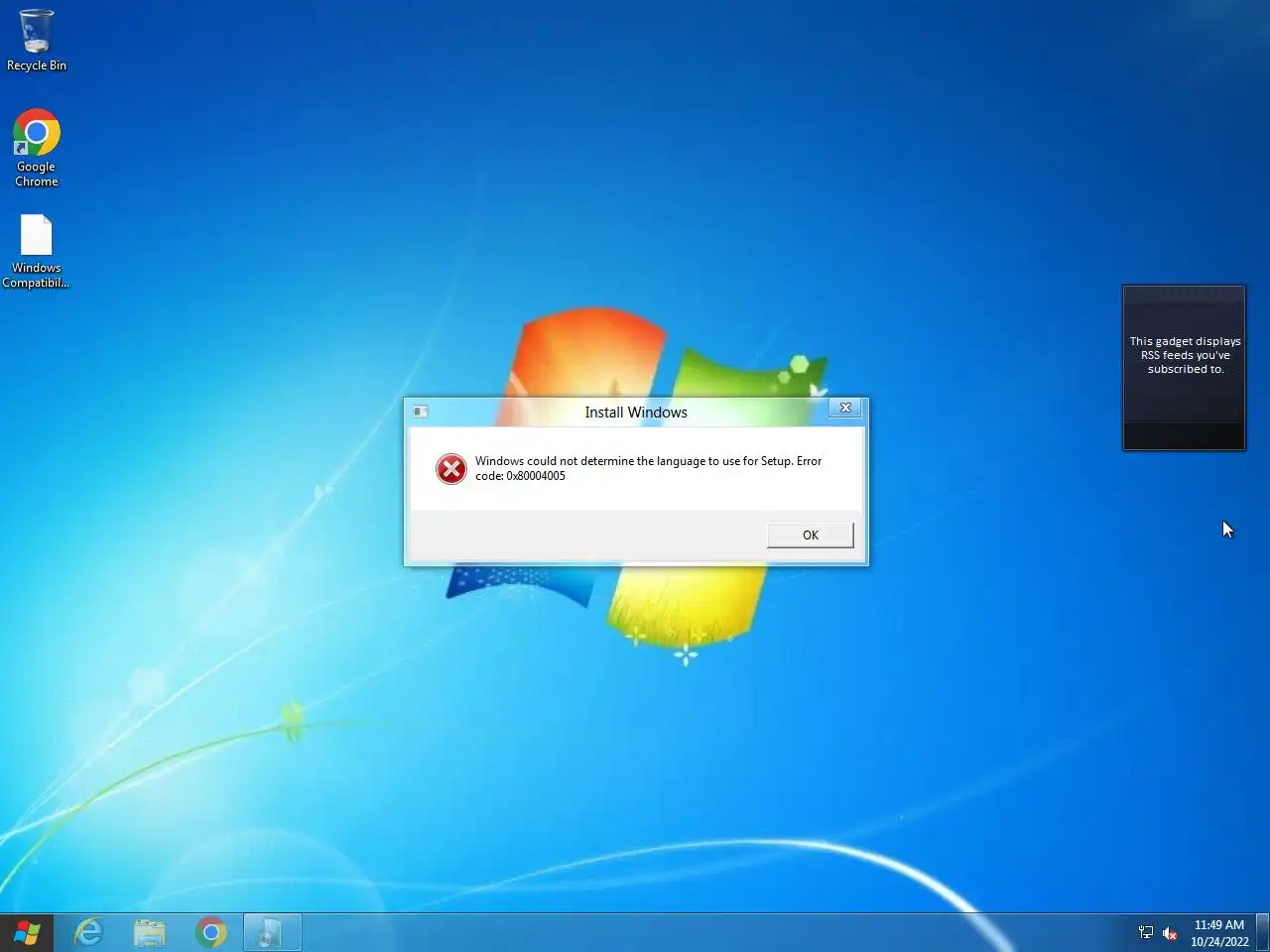This screenshot has height=952, width=1270.
Task: Click the muted volume tray icon
Action: click(1170, 933)
